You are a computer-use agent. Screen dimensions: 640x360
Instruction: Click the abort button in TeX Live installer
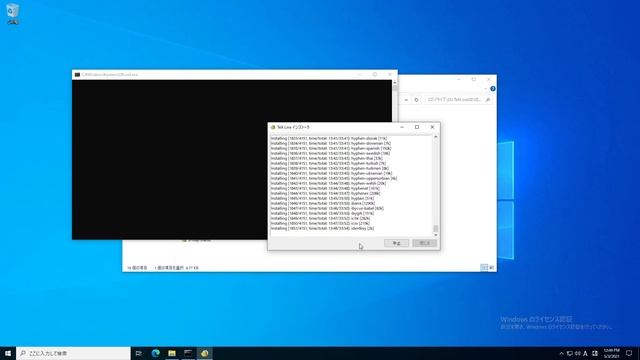point(396,243)
